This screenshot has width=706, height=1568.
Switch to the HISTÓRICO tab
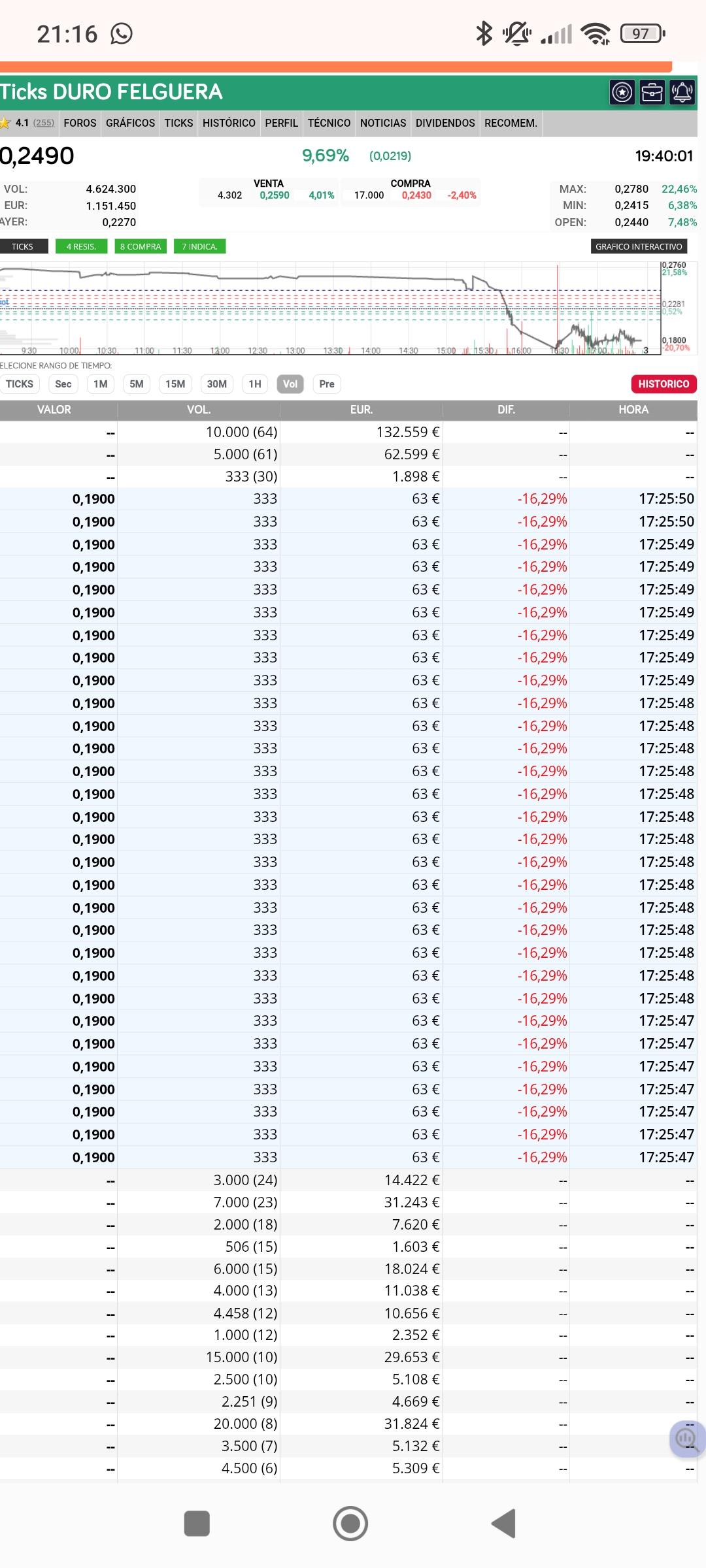point(229,123)
